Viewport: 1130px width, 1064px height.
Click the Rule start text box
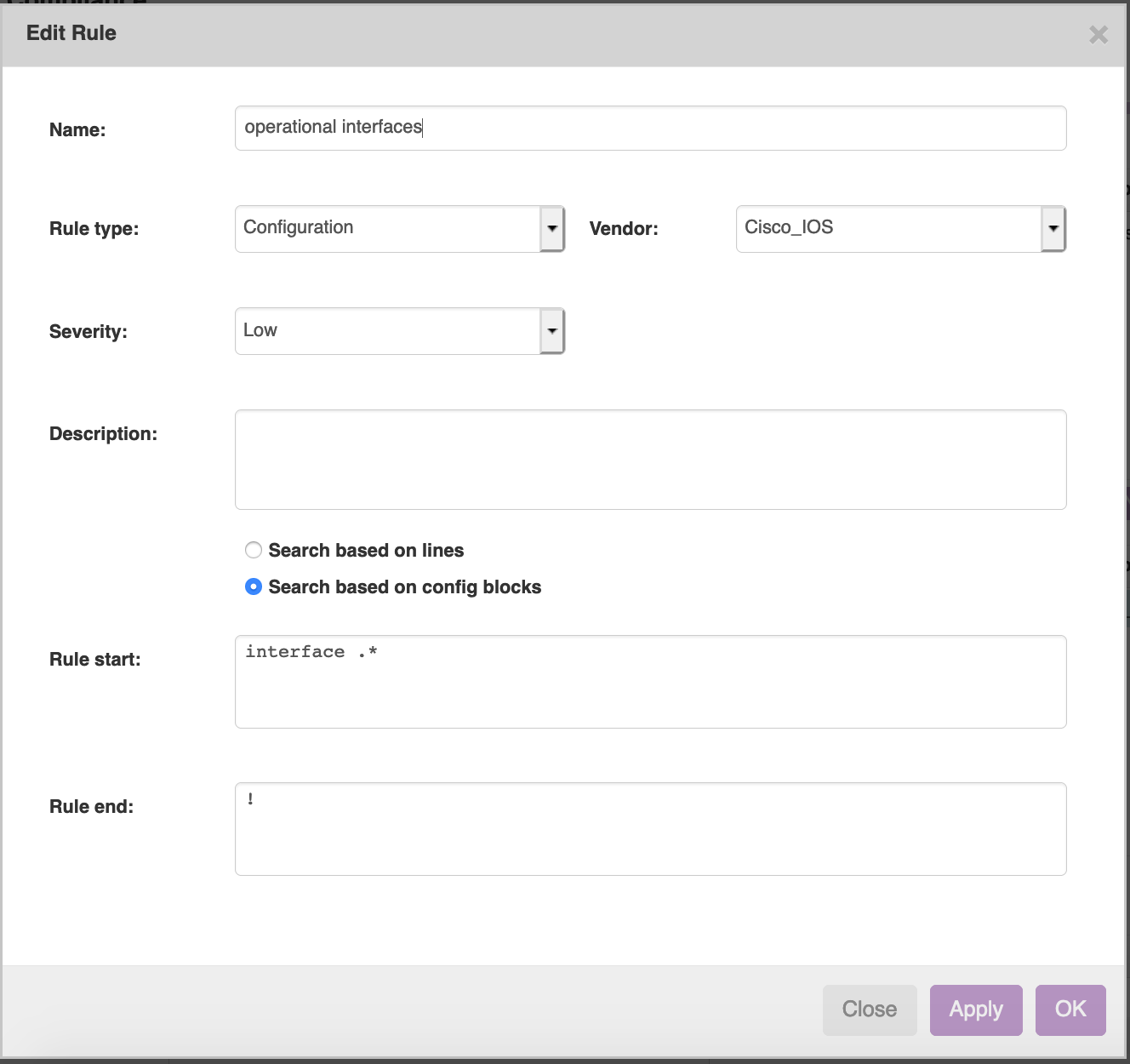[650, 682]
